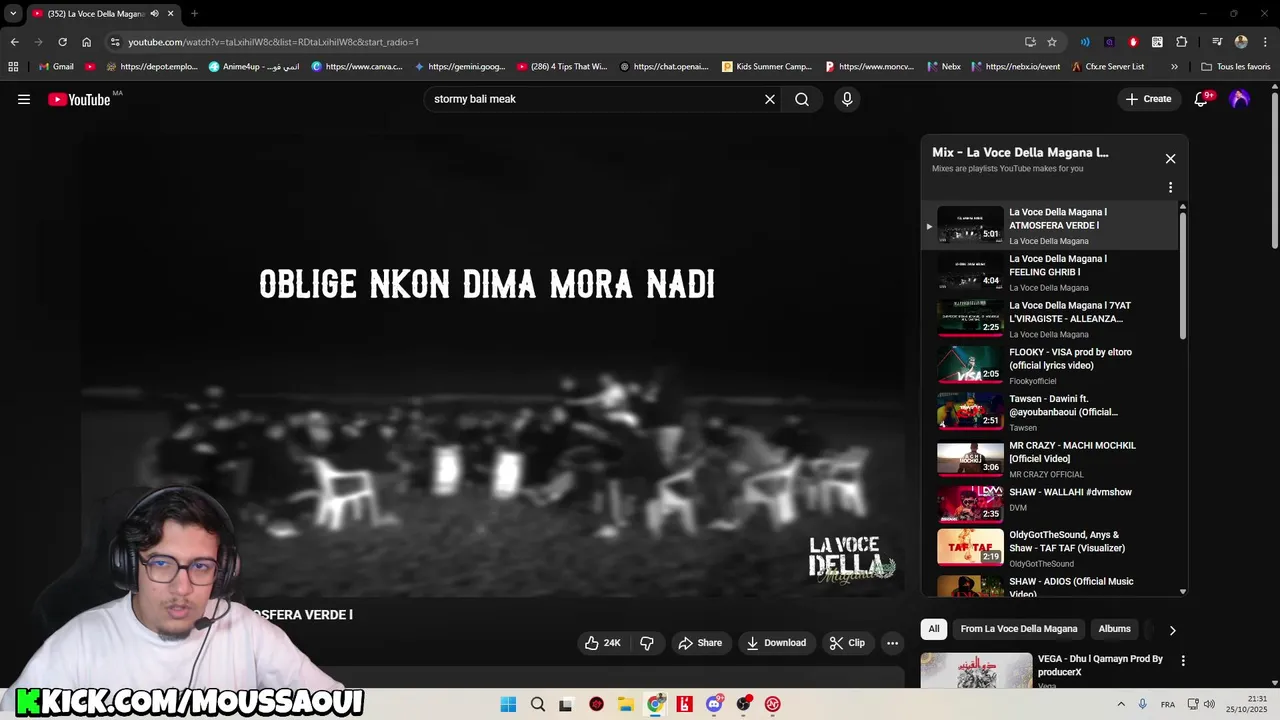Dislike the video
The image size is (1280, 720).
pyautogui.click(x=647, y=643)
